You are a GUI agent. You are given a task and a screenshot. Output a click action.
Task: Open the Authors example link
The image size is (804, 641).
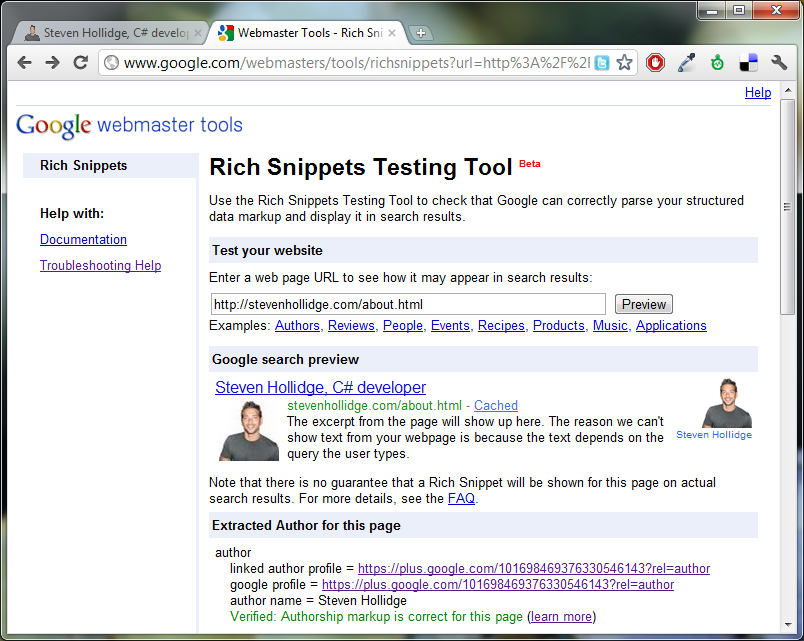297,326
